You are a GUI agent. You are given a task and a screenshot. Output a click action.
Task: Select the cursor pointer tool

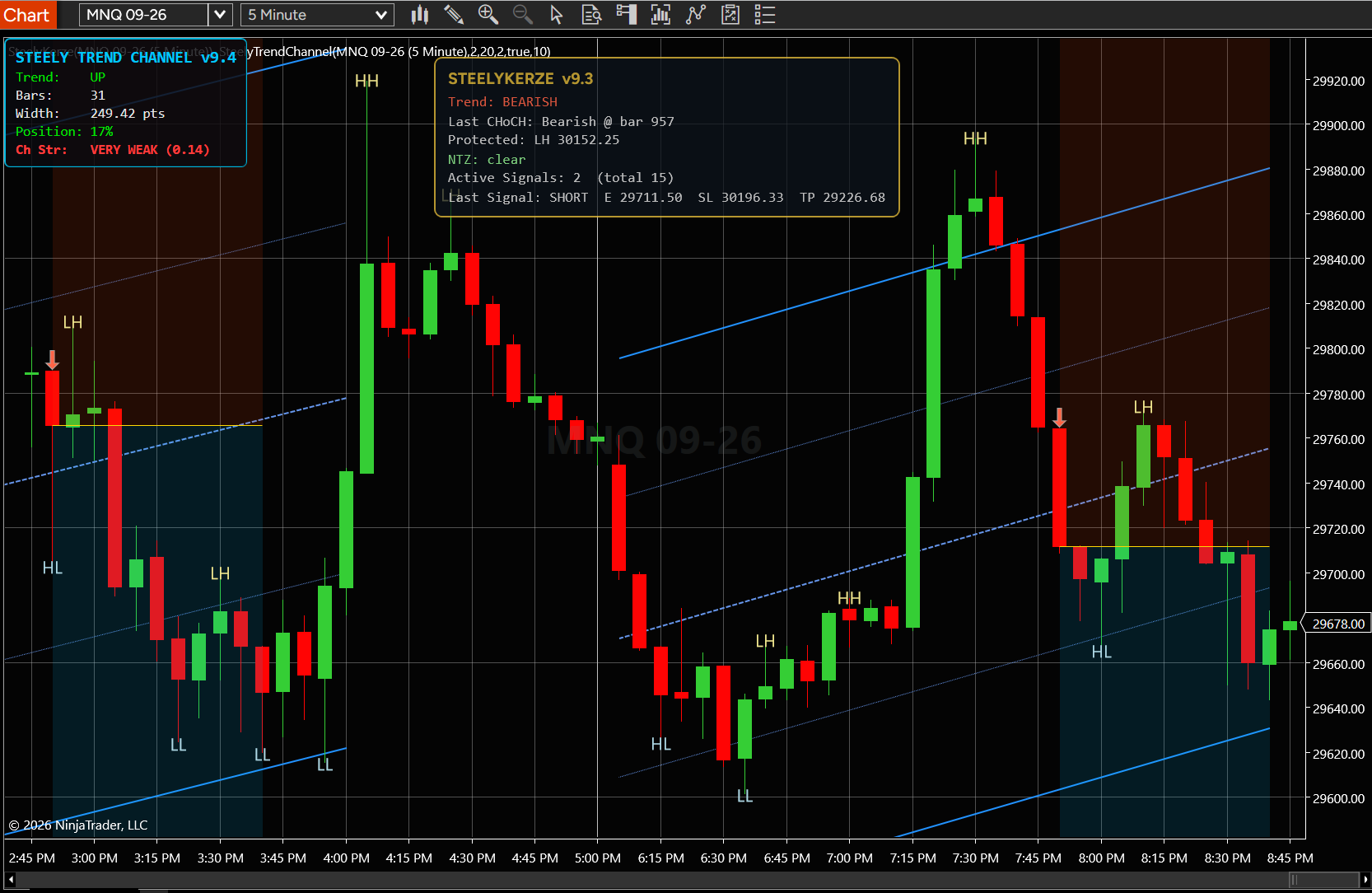(556, 14)
